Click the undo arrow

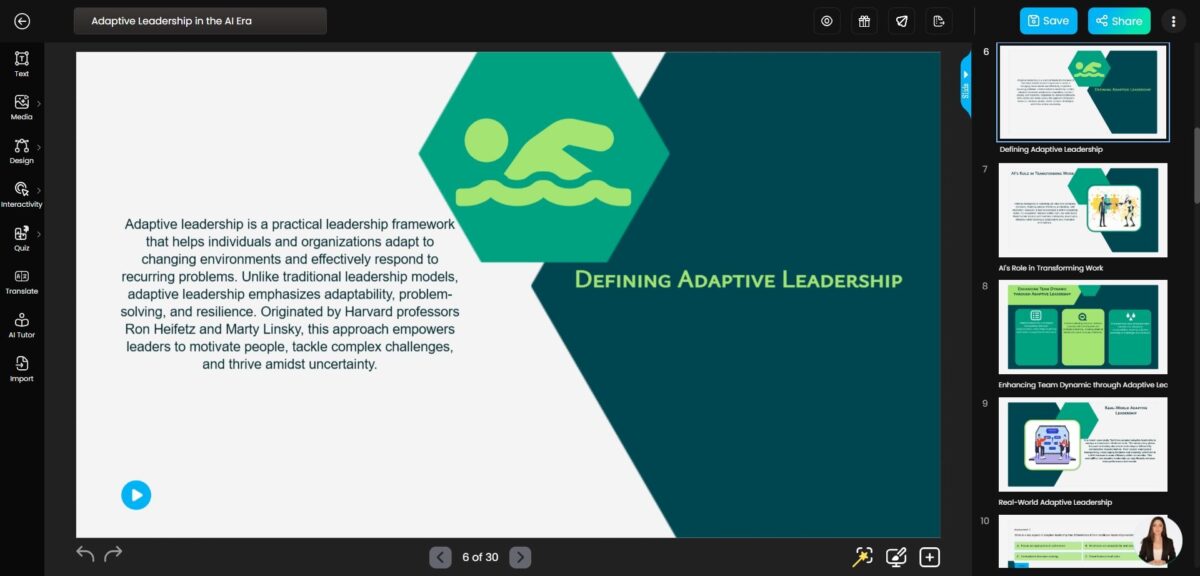coord(85,554)
